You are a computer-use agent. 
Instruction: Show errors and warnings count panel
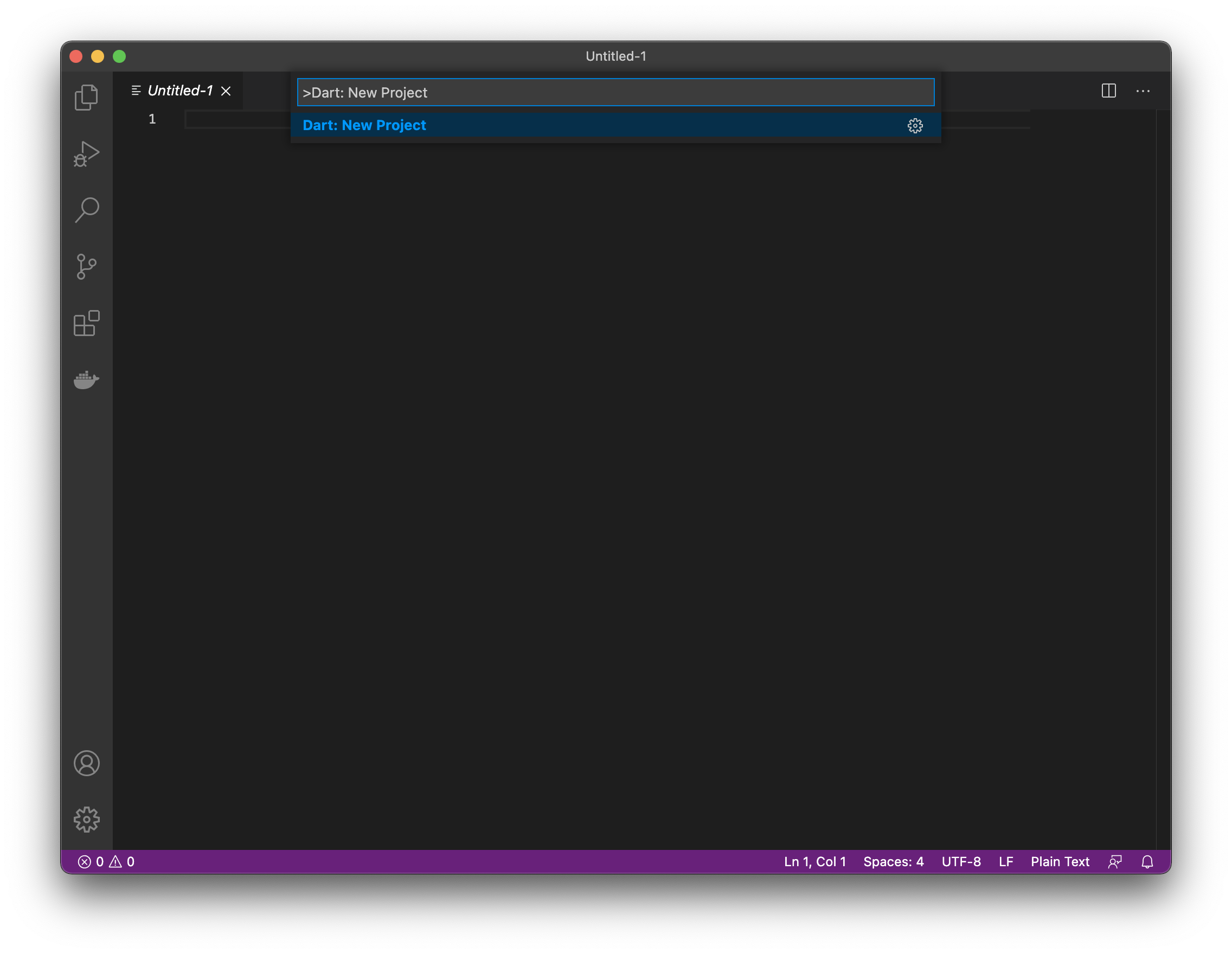(x=106, y=861)
